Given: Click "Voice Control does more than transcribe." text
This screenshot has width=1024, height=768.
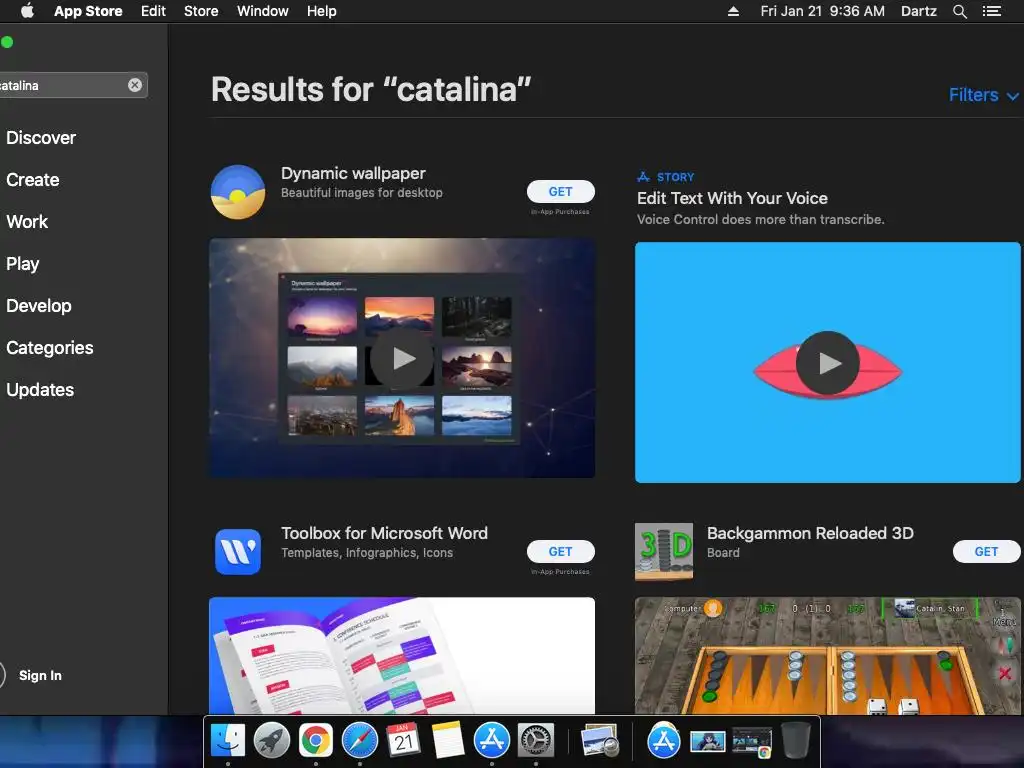Looking at the screenshot, I should point(760,219).
